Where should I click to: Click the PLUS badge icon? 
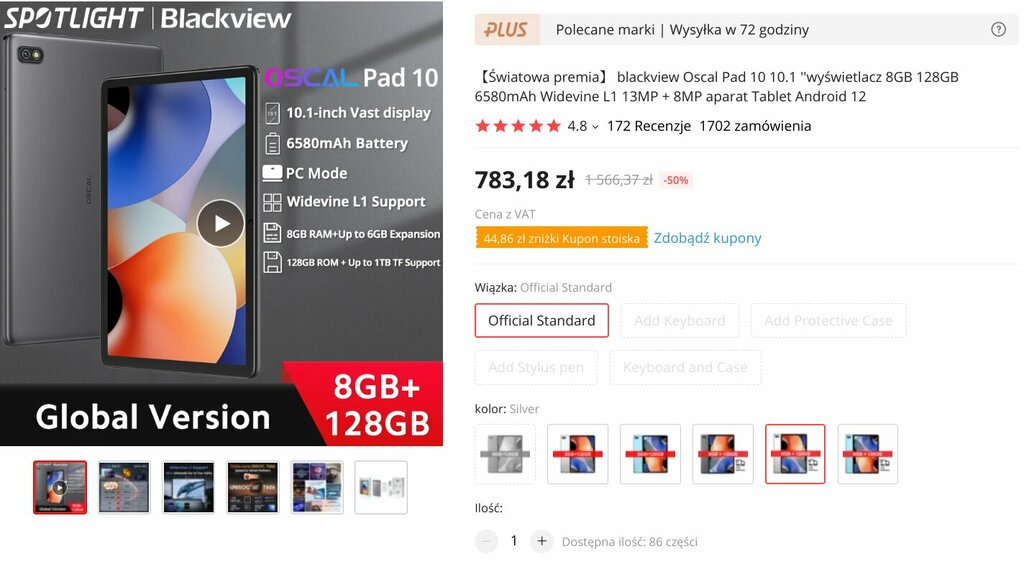pyautogui.click(x=507, y=29)
